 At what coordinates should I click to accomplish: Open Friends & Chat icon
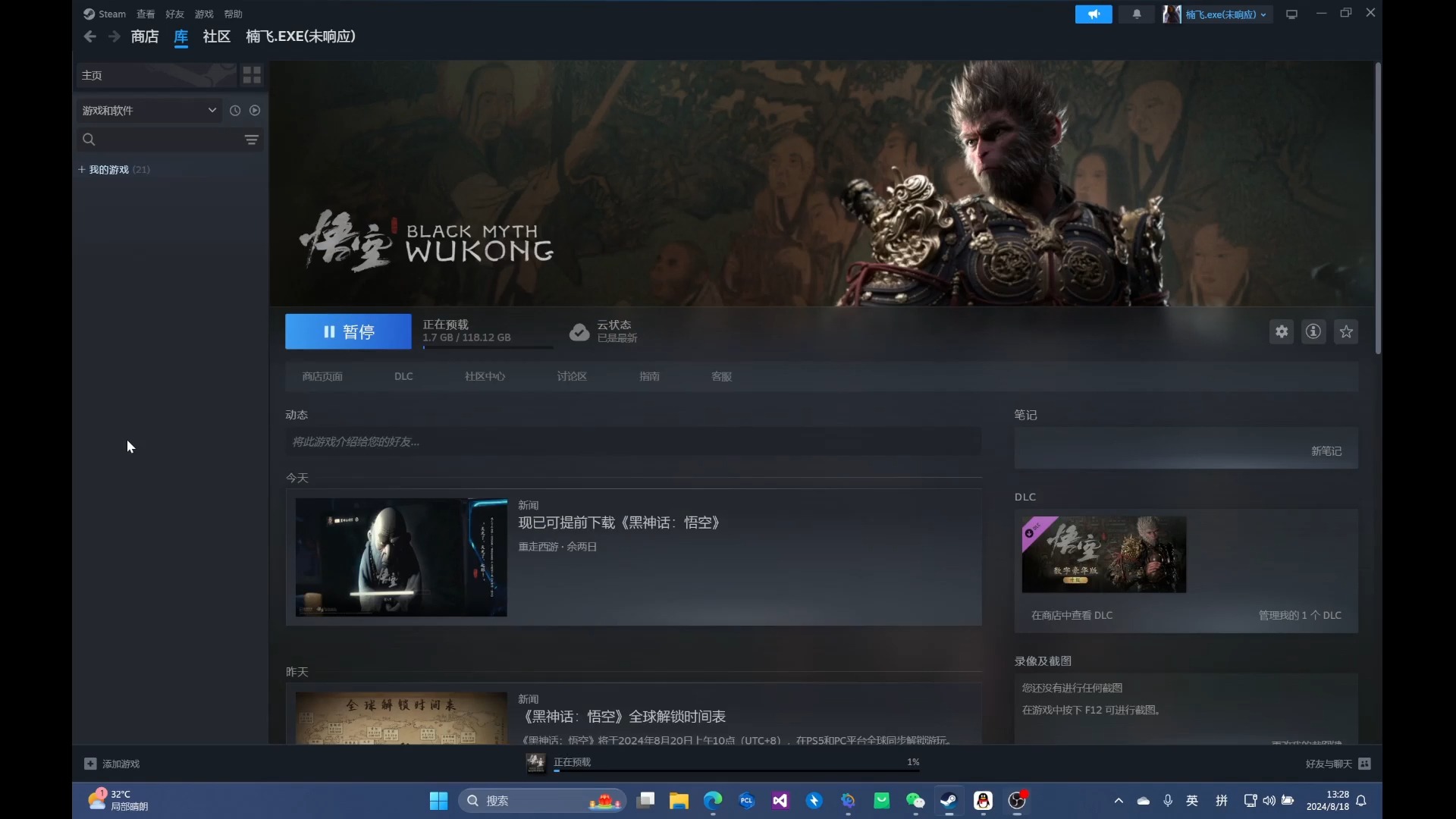coord(1365,764)
